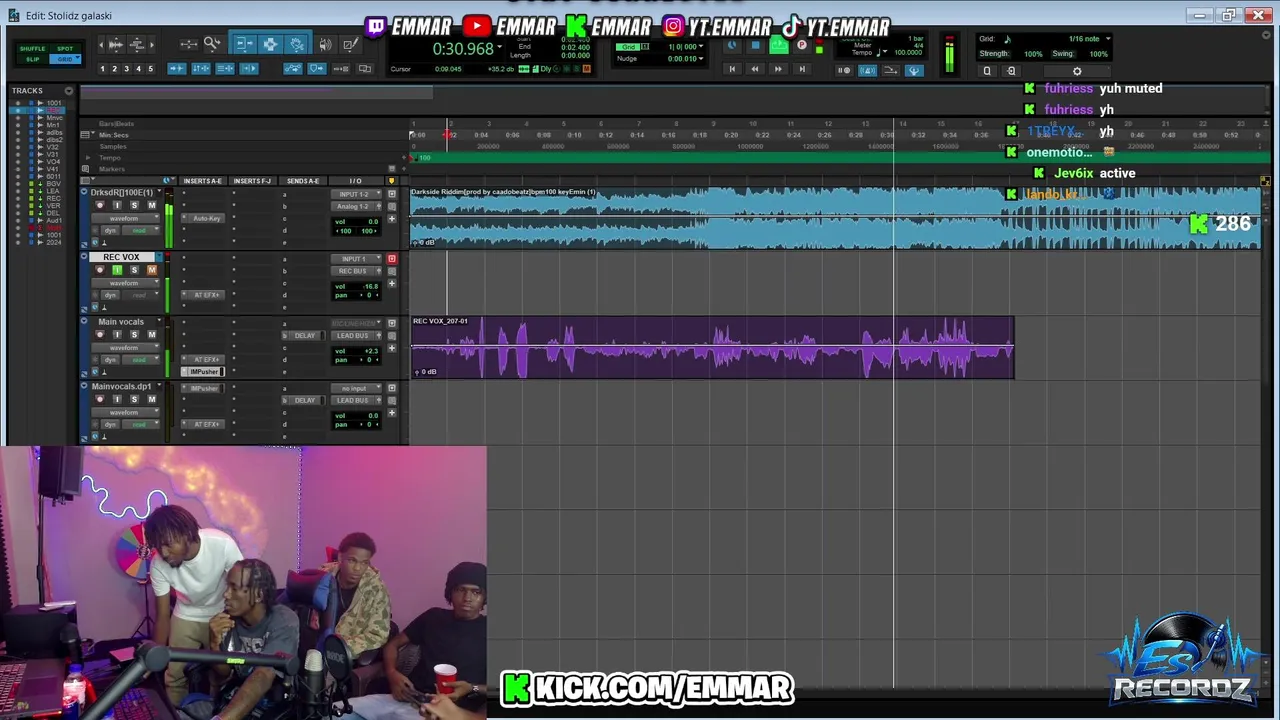Viewport: 1280px width, 720px height.
Task: Toggle Link Track and Edit Selection icon
Action: pos(225,69)
